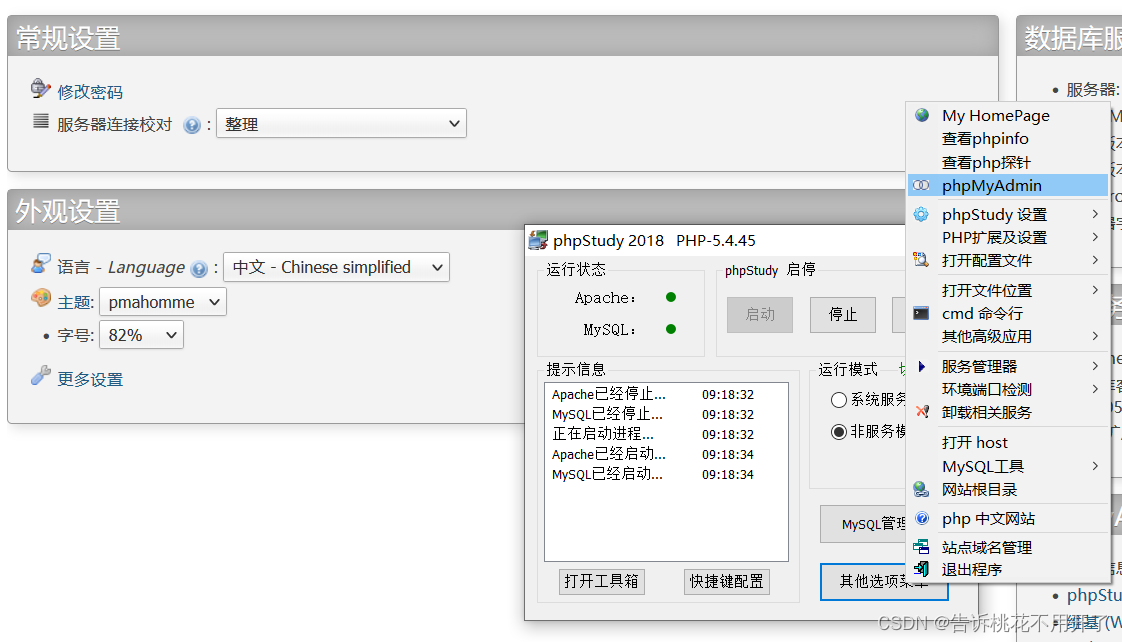Click the globe icon for My HomePage
1122x642 pixels.
pyautogui.click(x=922, y=115)
